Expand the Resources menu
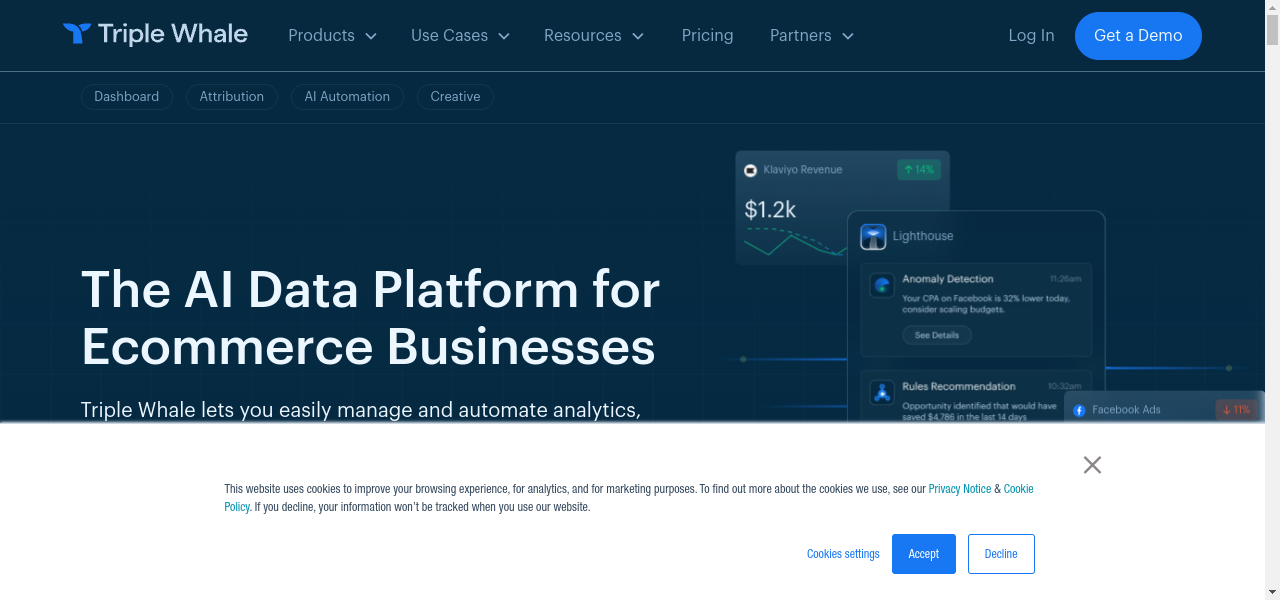This screenshot has height=600, width=1280. pyautogui.click(x=593, y=36)
